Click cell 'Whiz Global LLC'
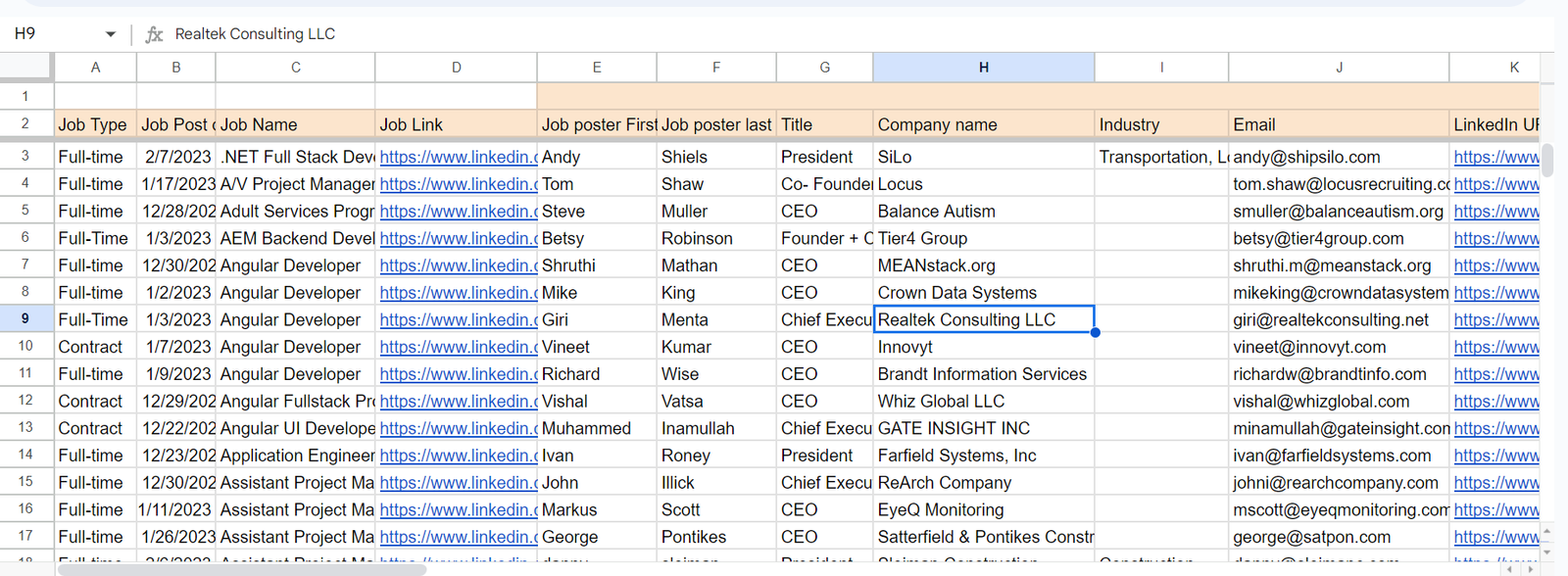The height and width of the screenshot is (576, 1568). point(984,401)
